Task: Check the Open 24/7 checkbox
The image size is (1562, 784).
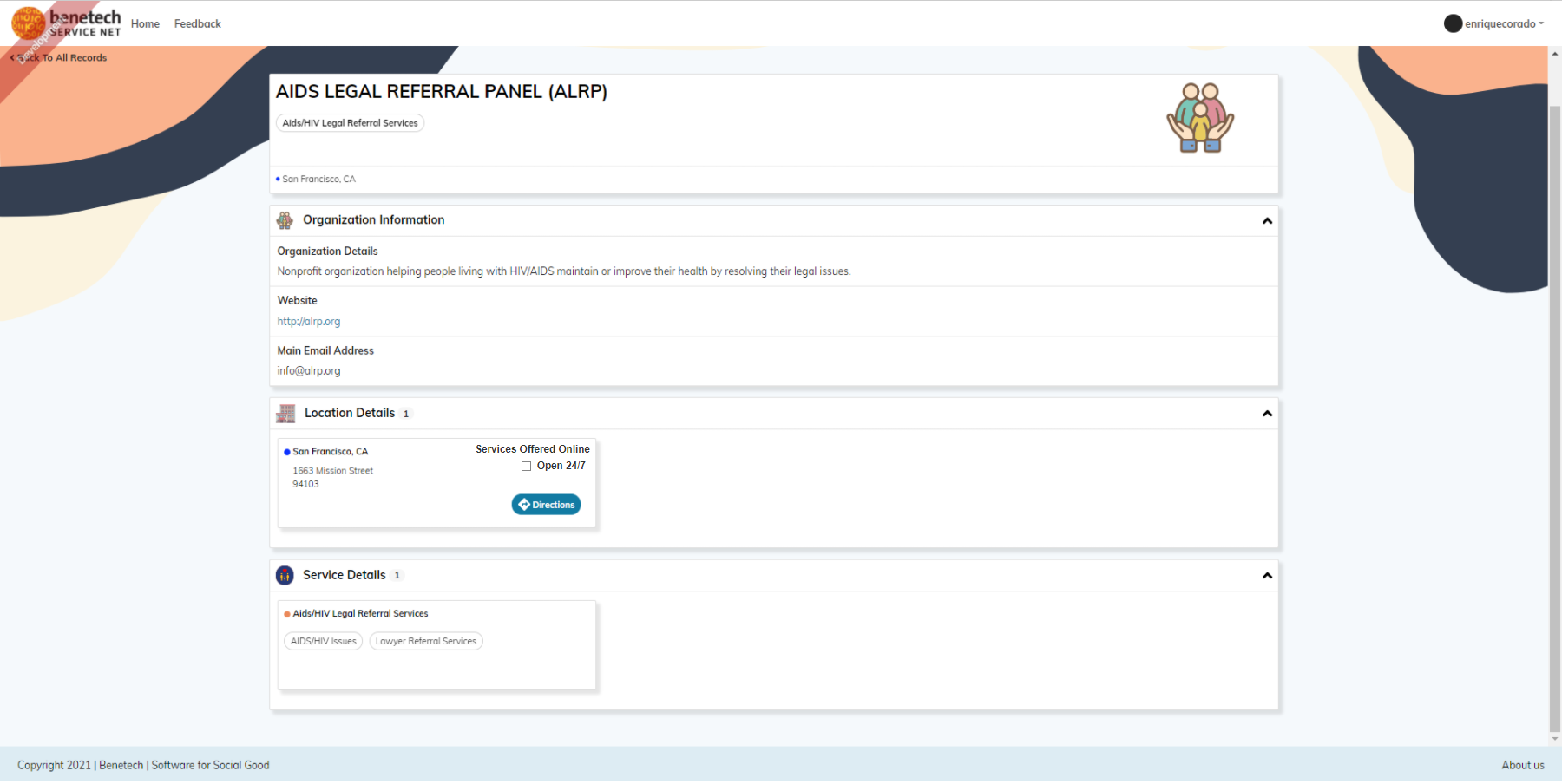Action: 526,466
